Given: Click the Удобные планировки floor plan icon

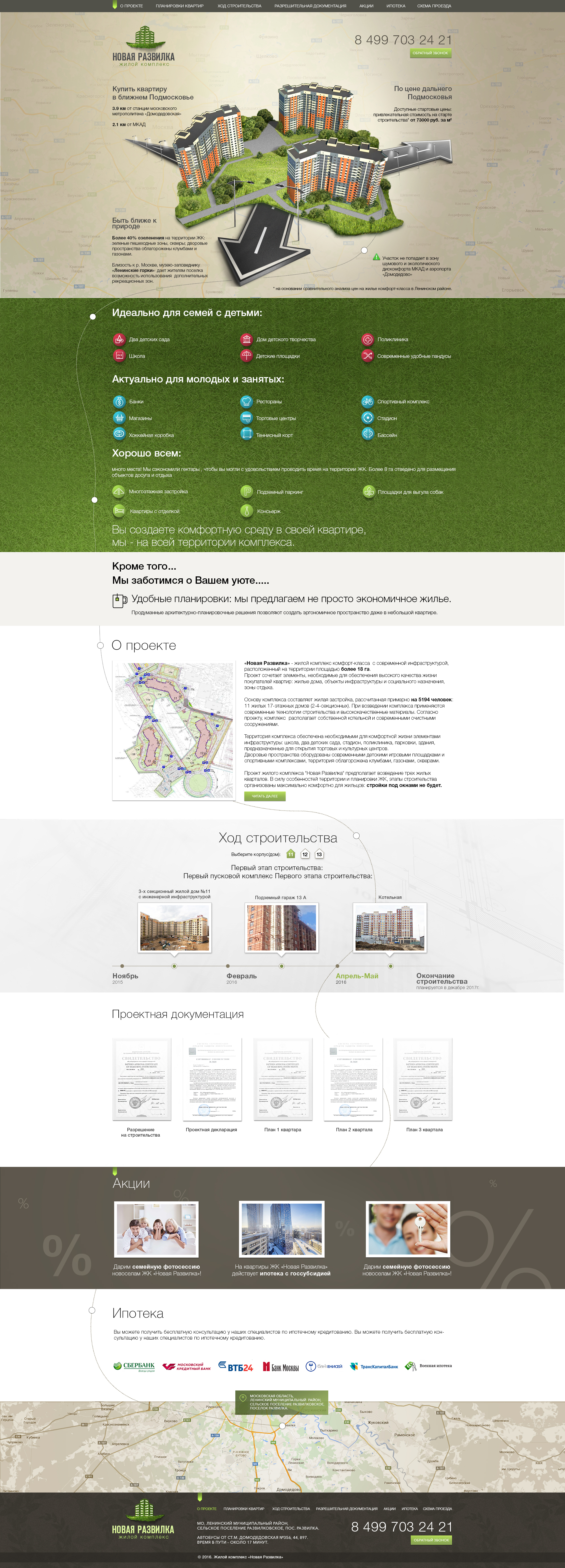Looking at the screenshot, I should (120, 601).
